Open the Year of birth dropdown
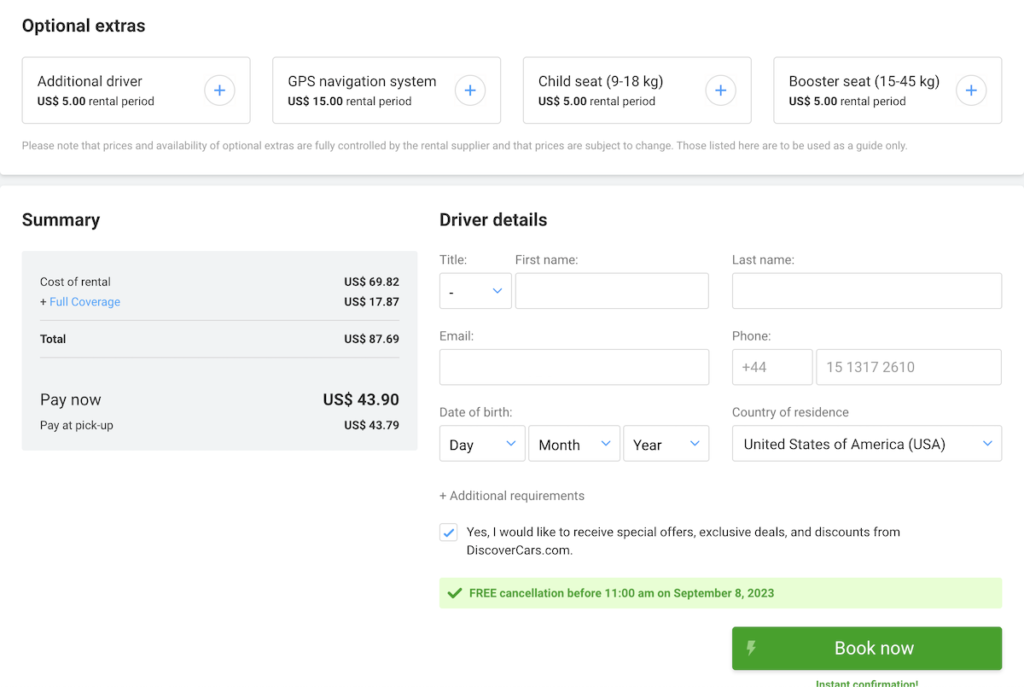1024x687 pixels. point(666,444)
